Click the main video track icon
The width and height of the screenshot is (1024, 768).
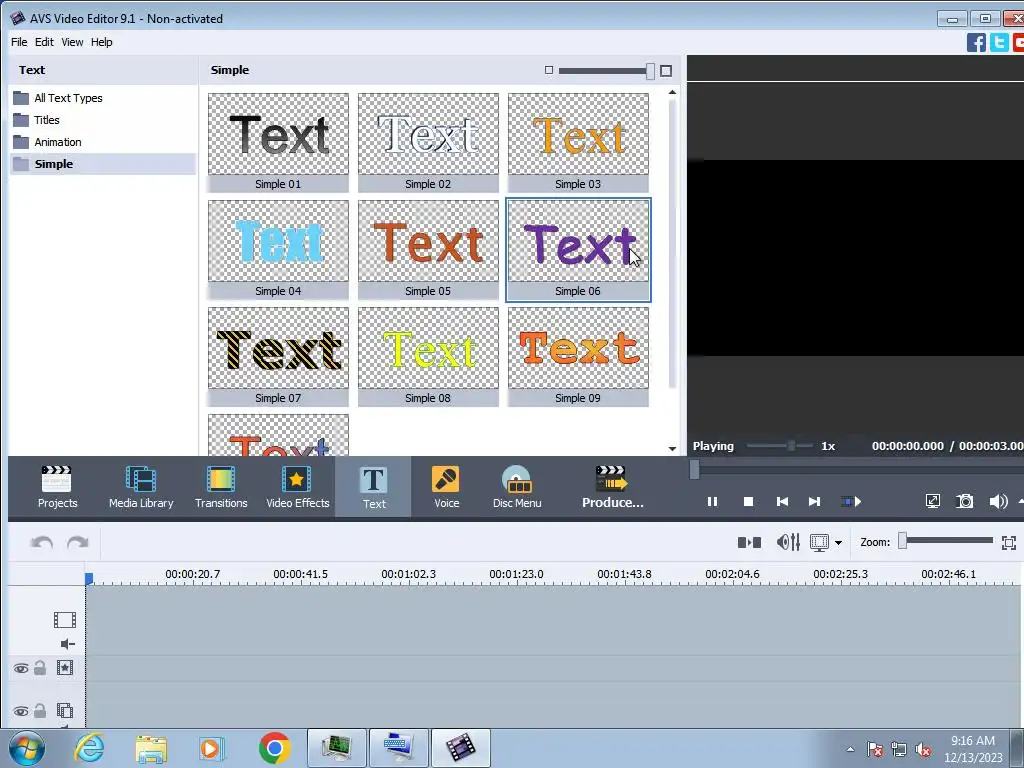point(65,620)
